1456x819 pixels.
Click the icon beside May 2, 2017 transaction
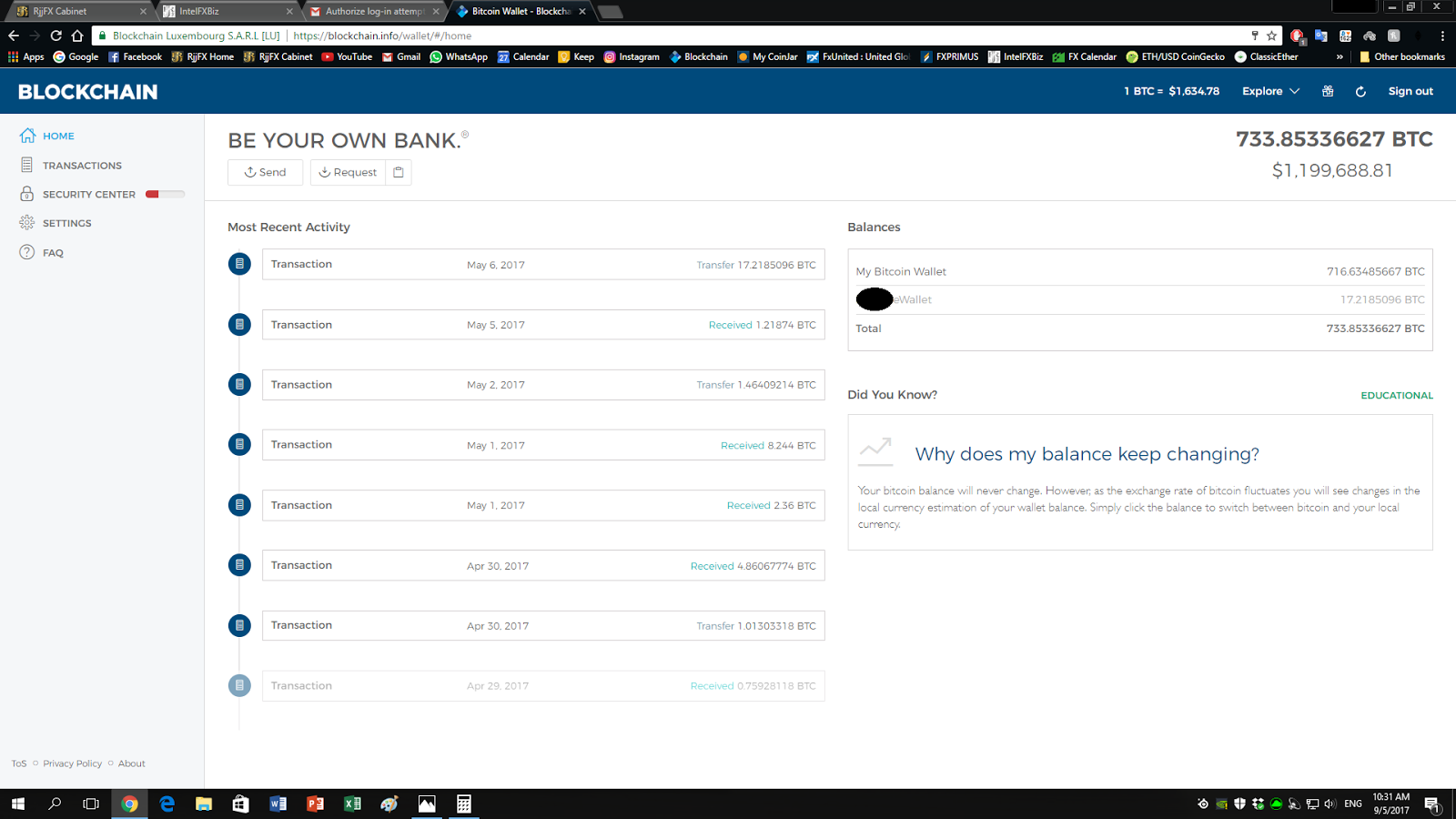(x=239, y=384)
